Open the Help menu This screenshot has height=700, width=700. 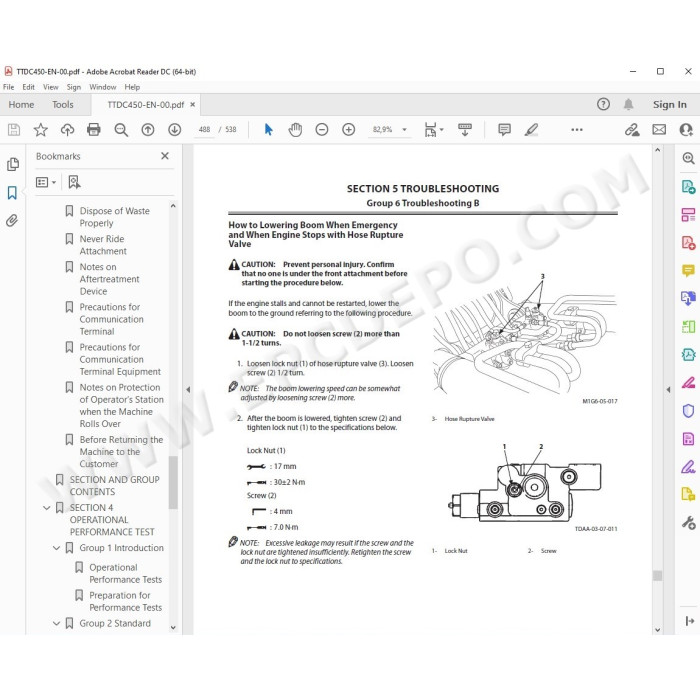click(132, 87)
